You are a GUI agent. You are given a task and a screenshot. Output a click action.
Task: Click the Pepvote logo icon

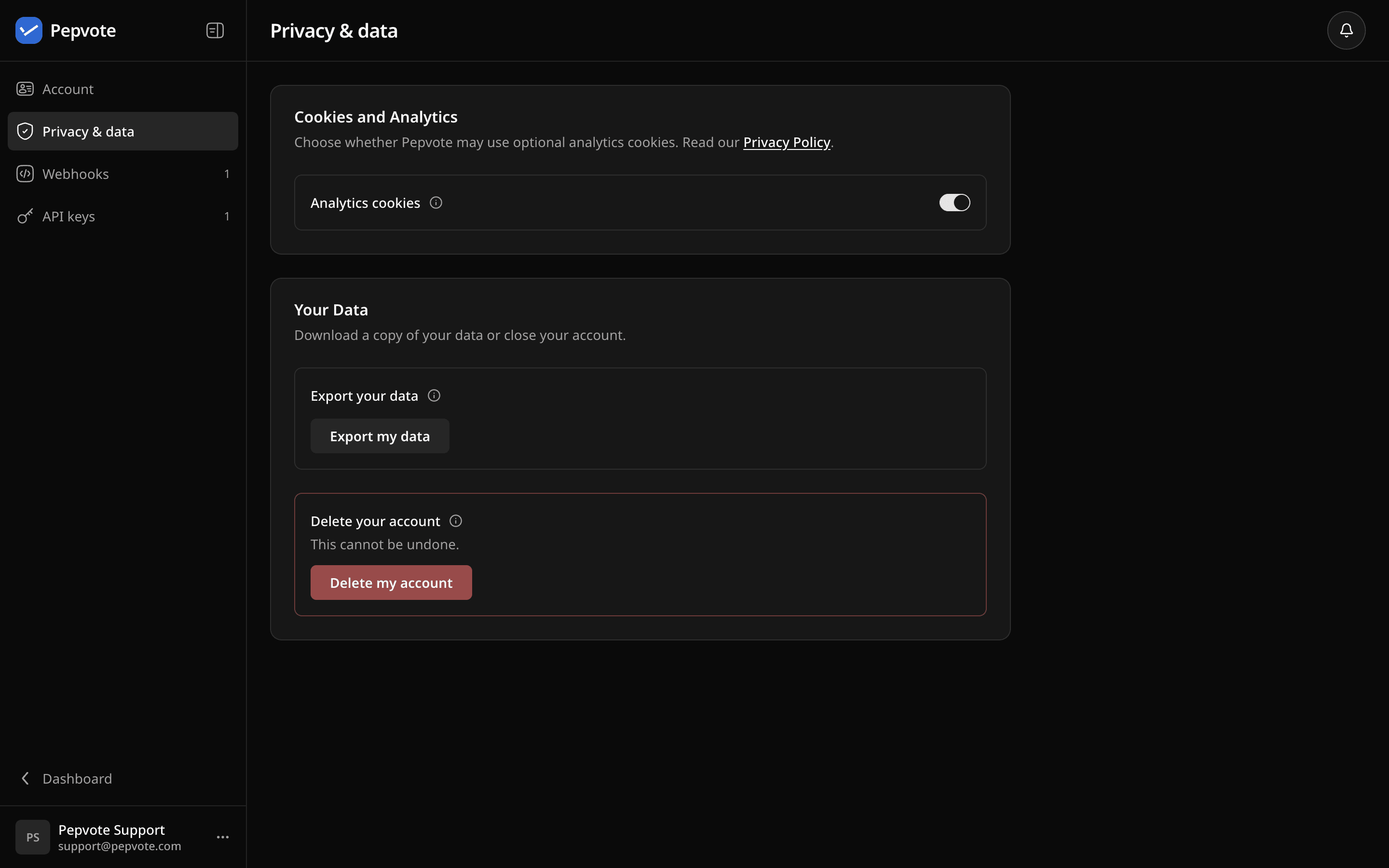(x=29, y=30)
